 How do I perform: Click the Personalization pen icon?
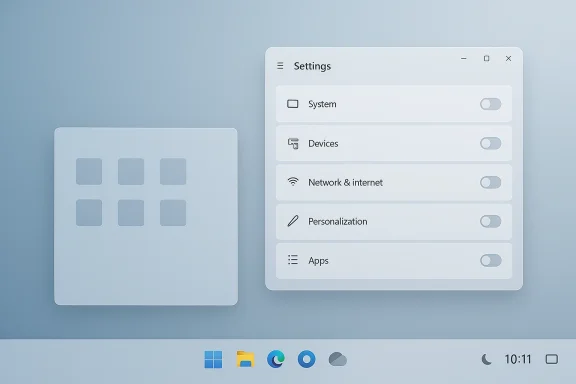click(x=293, y=221)
